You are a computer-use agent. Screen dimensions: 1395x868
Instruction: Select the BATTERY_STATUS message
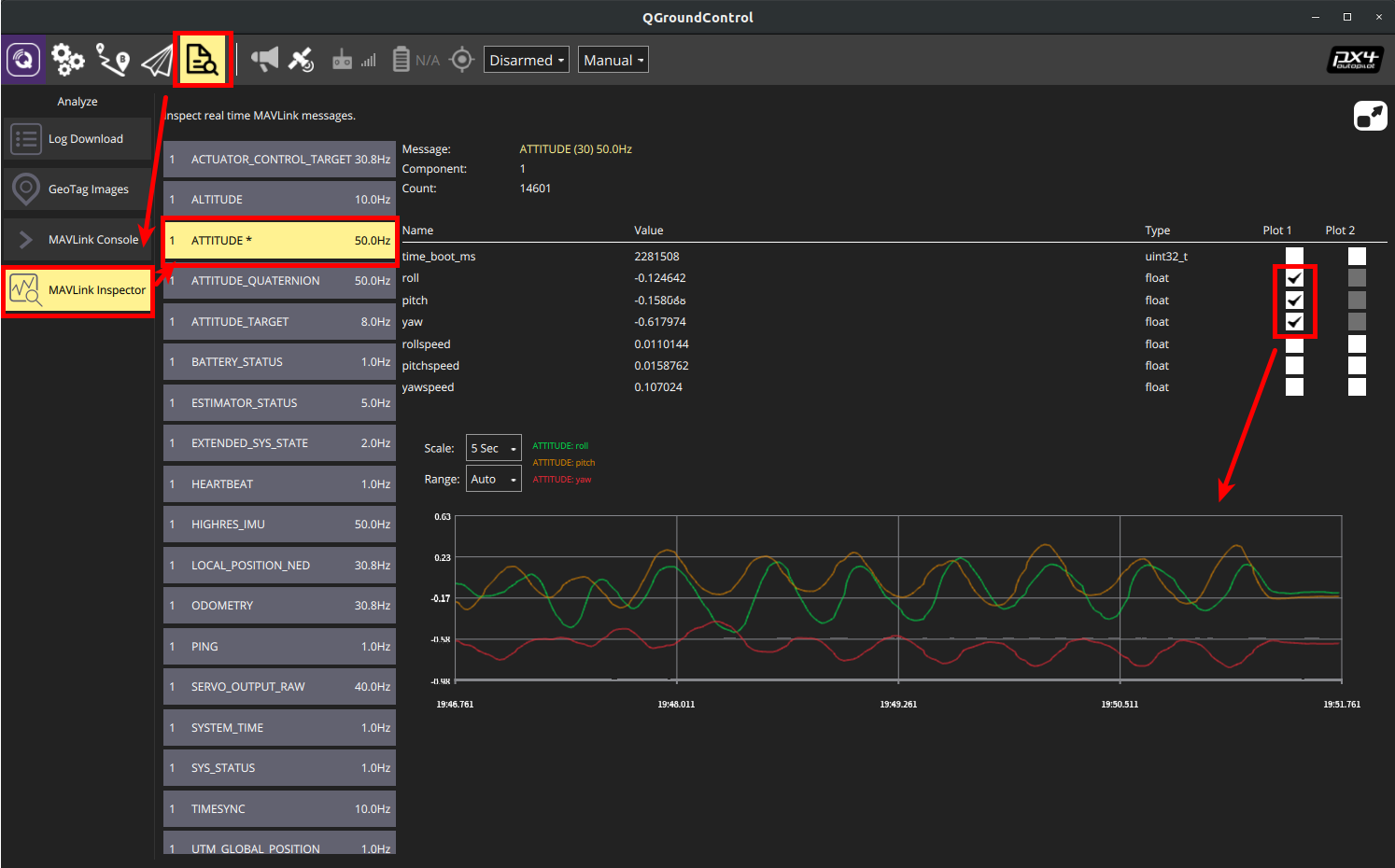tap(279, 362)
